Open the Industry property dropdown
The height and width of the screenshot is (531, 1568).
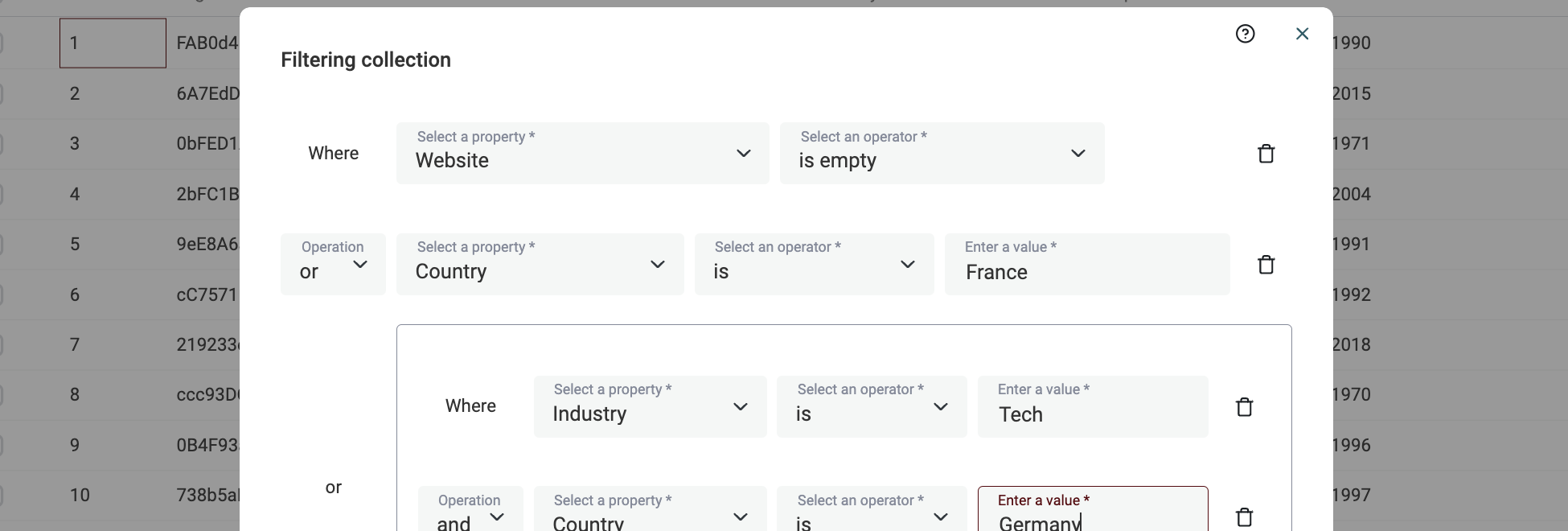click(650, 407)
